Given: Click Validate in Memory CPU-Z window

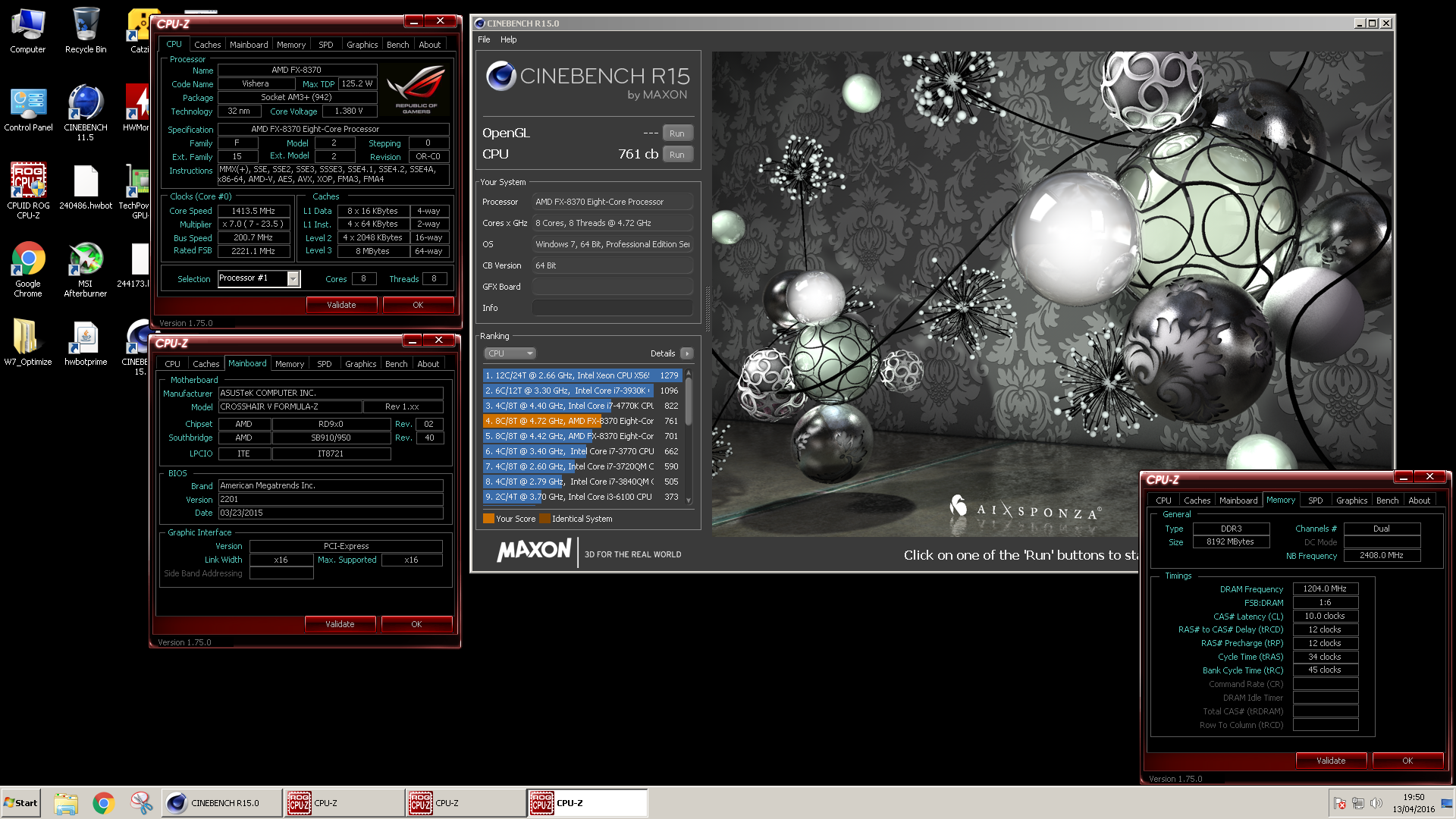Looking at the screenshot, I should (x=1331, y=761).
